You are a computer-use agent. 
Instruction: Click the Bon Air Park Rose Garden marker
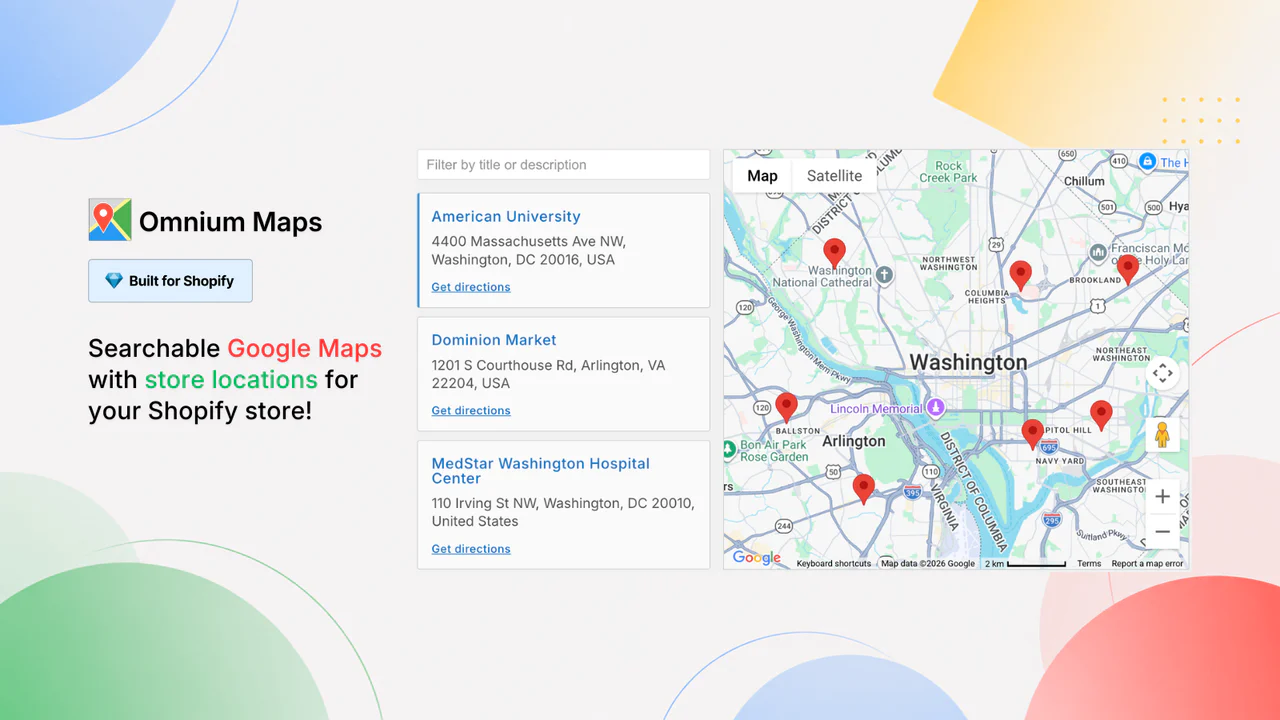pyautogui.click(x=729, y=449)
